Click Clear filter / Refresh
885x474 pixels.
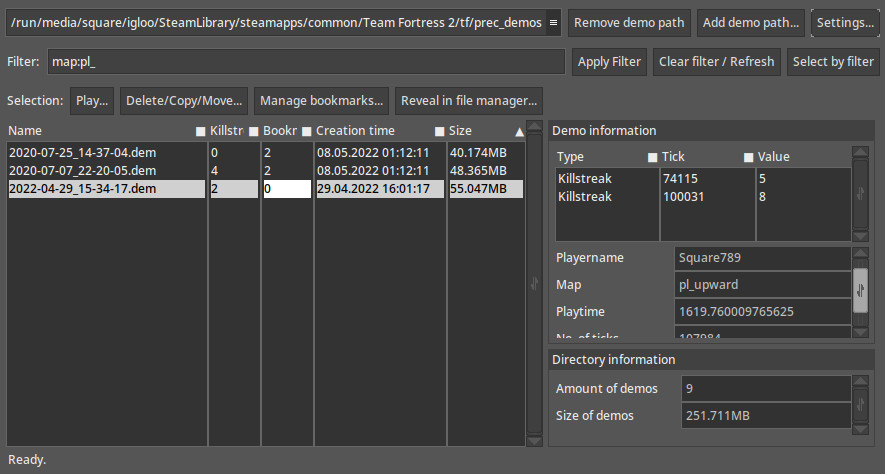point(716,62)
